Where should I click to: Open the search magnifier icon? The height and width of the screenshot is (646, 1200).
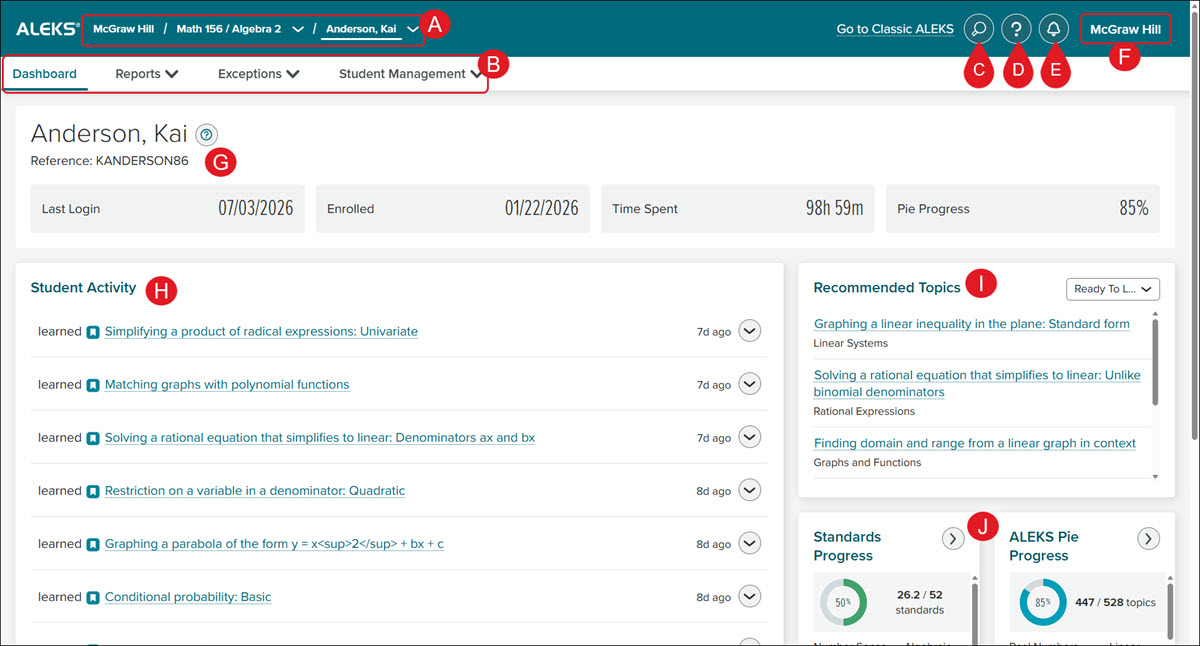coord(979,29)
